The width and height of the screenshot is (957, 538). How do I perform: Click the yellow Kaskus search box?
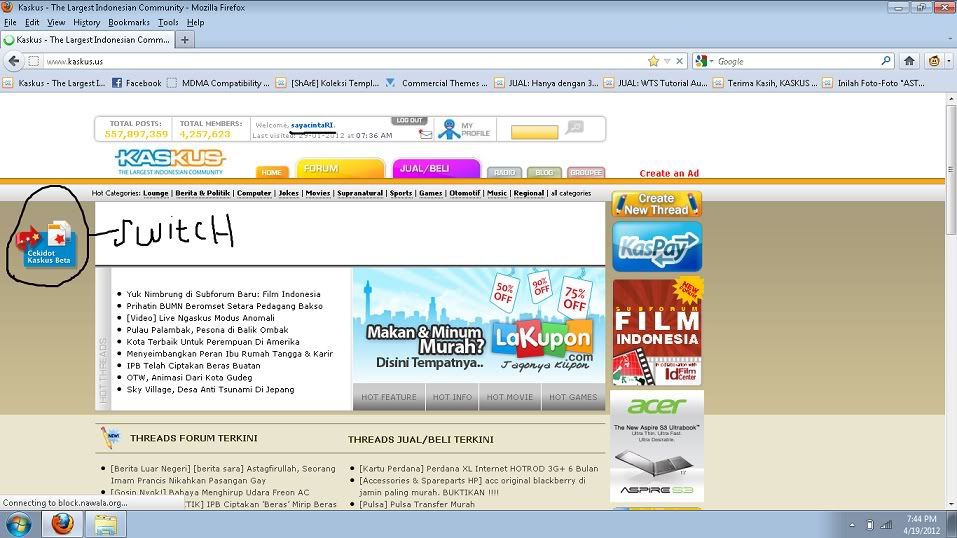535,132
